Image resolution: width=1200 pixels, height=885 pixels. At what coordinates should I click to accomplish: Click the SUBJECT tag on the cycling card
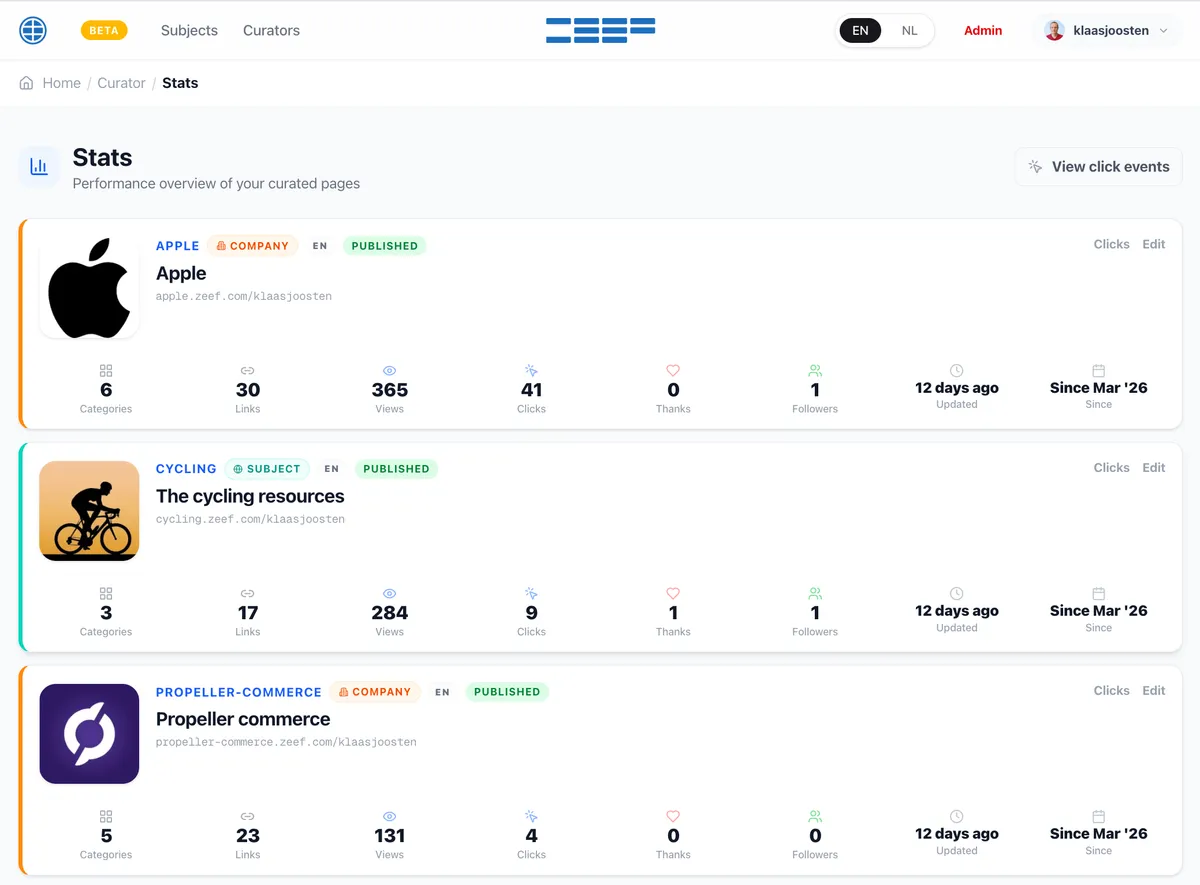click(x=267, y=469)
